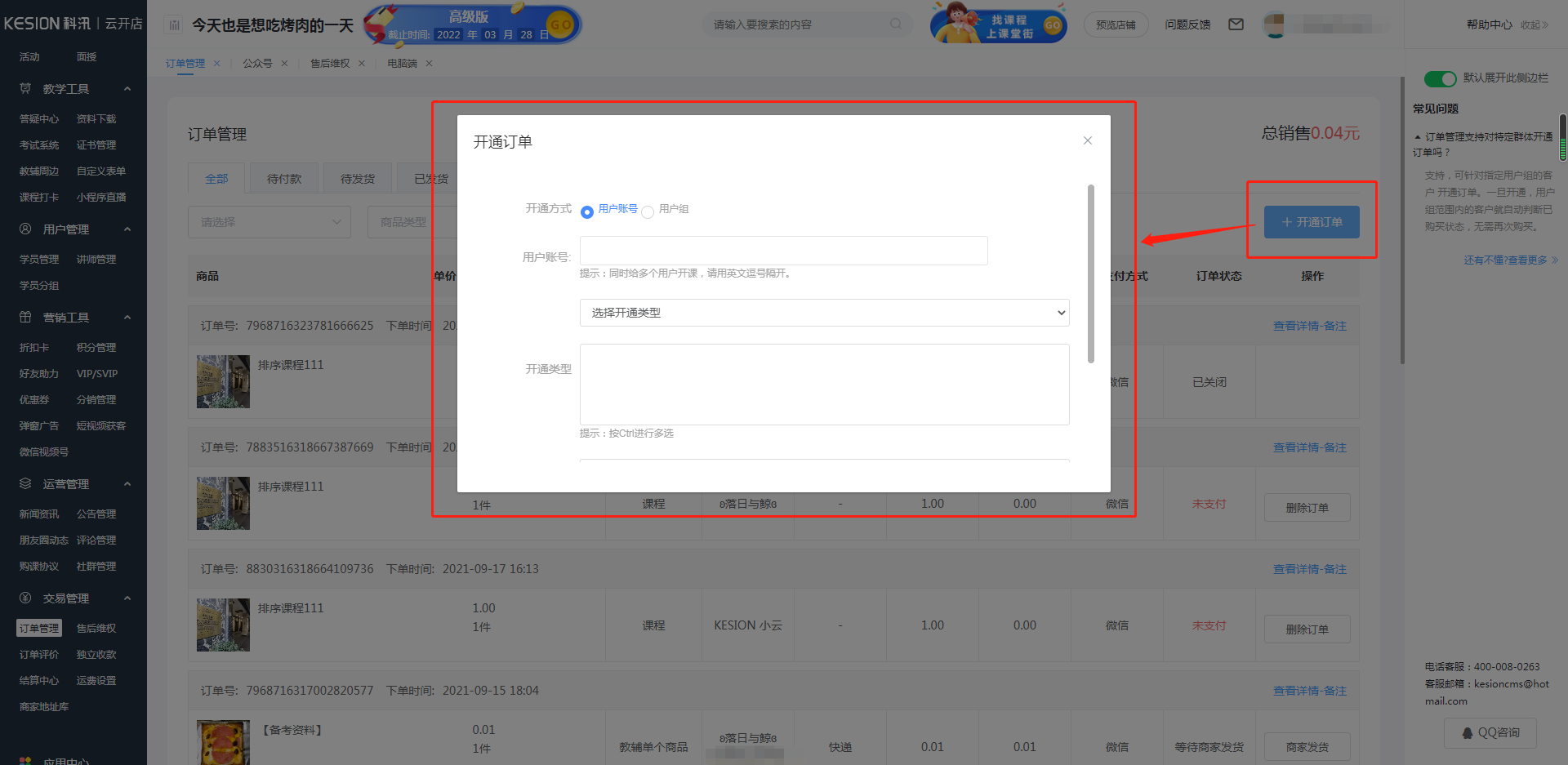
Task: Collapse the 教学工具 sidebar section
Action: point(127,88)
